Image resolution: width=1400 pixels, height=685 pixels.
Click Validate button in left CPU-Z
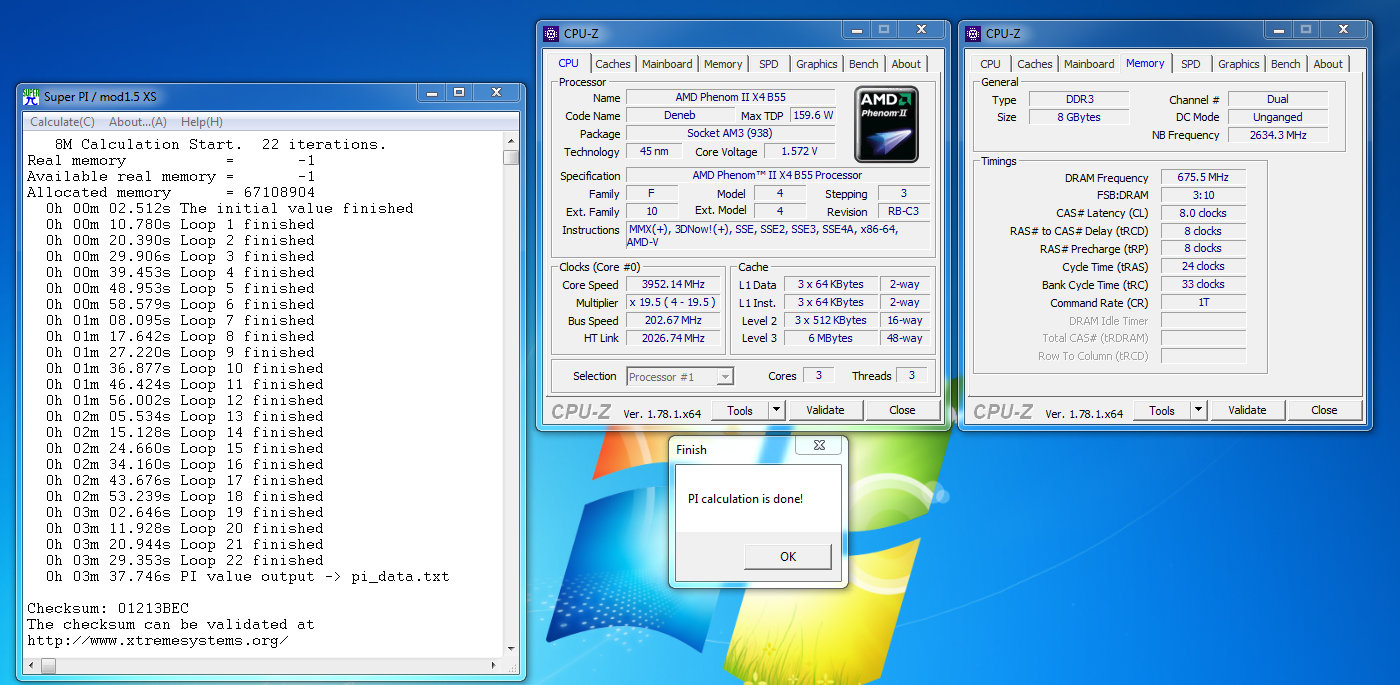(825, 410)
